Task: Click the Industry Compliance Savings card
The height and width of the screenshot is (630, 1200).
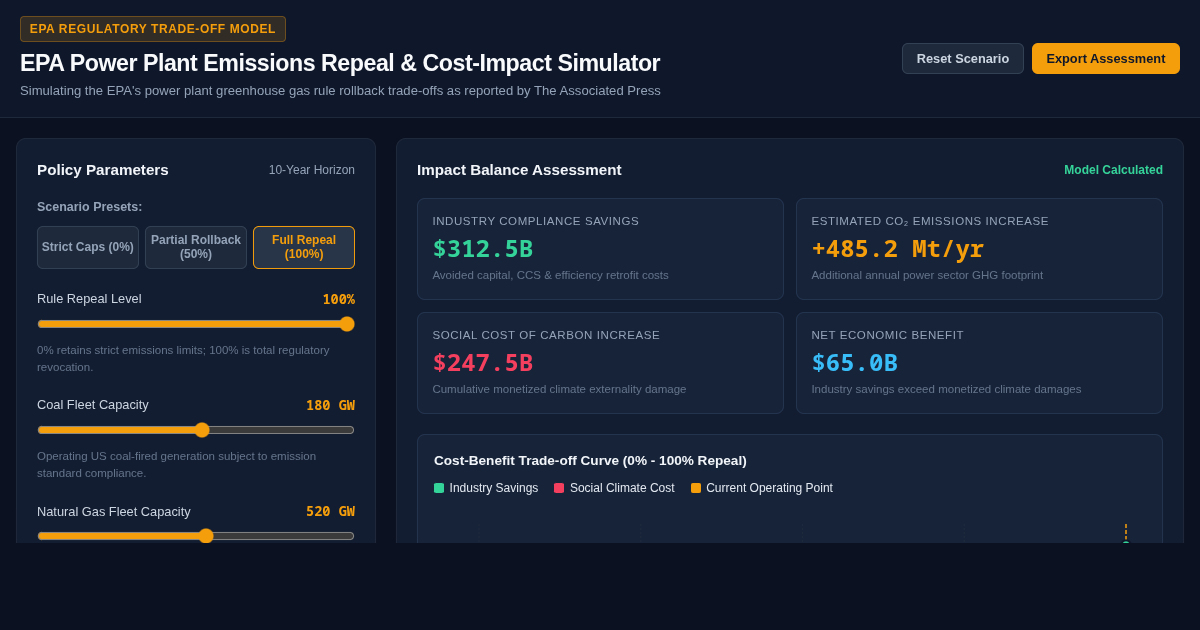Action: (x=600, y=249)
